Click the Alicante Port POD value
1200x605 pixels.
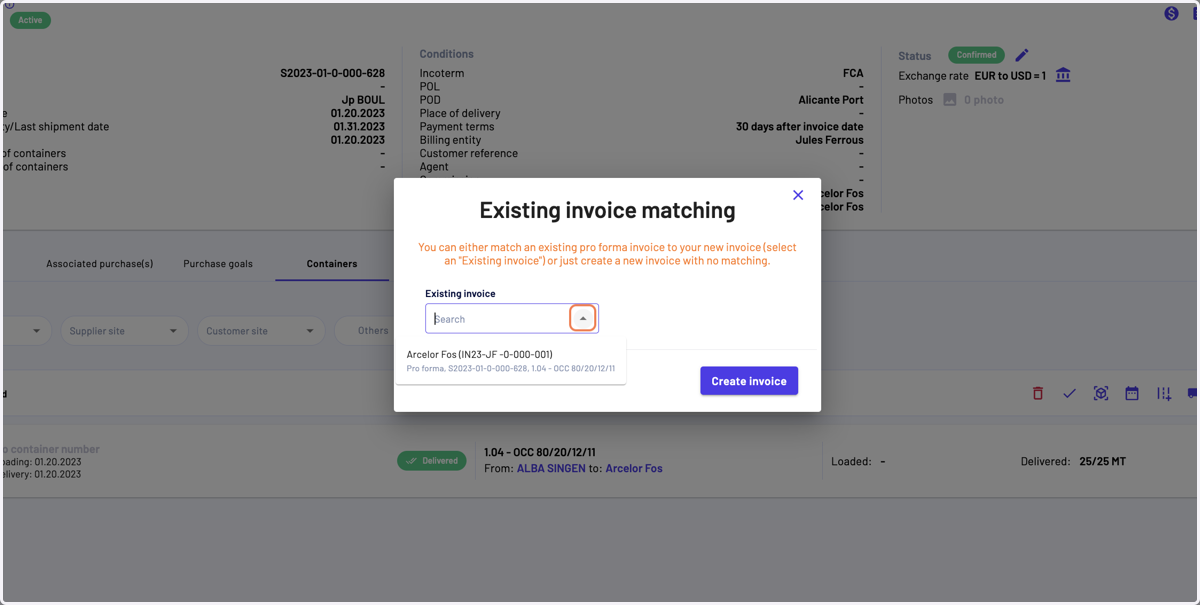(831, 100)
